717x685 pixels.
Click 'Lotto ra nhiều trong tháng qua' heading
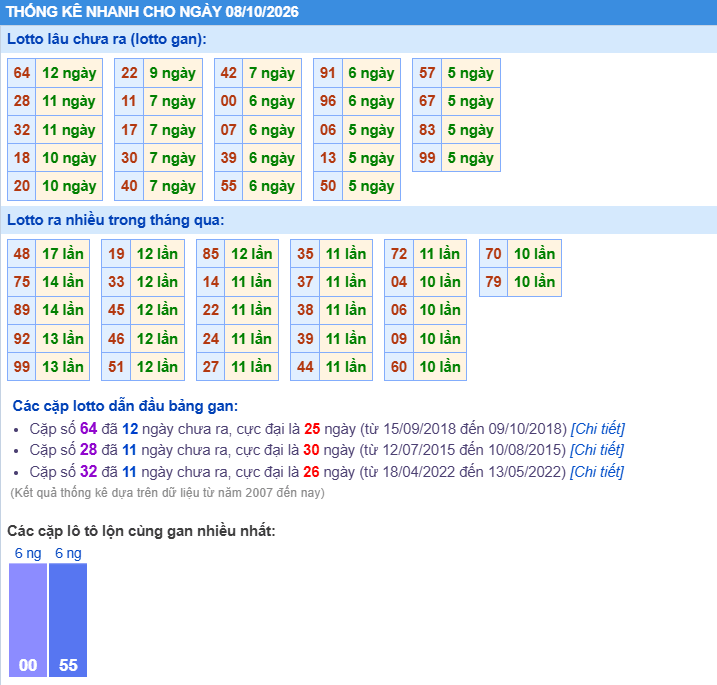point(116,220)
